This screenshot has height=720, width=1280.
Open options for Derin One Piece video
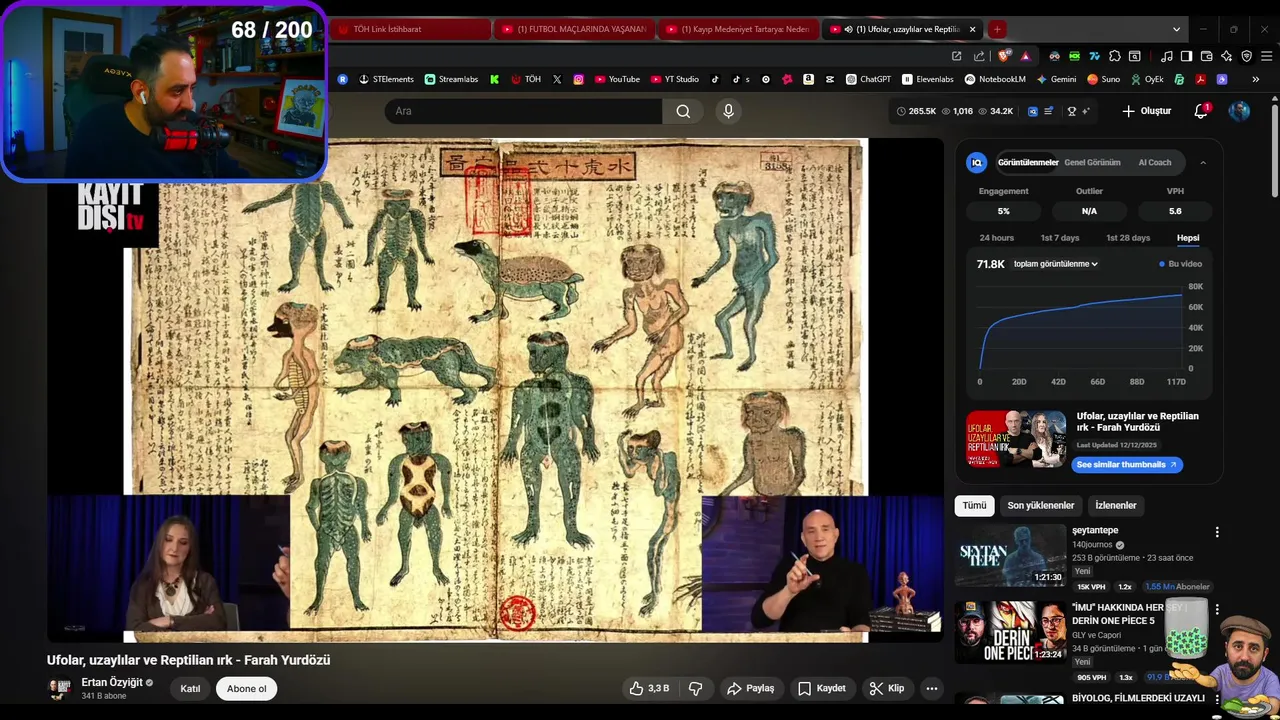(1217, 609)
